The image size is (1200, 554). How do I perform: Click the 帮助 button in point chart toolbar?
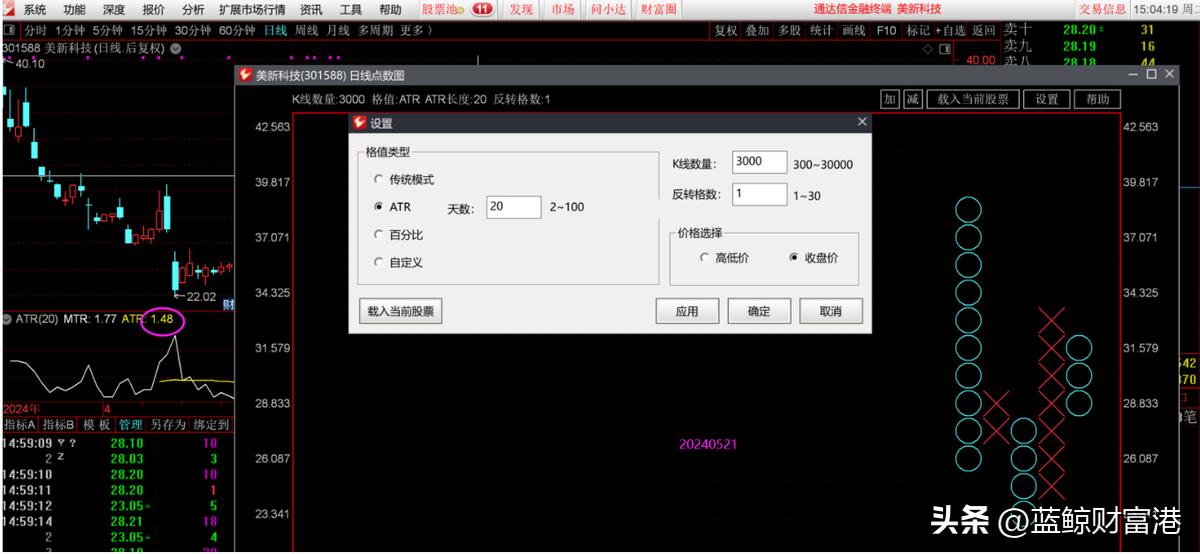[x=1097, y=99]
